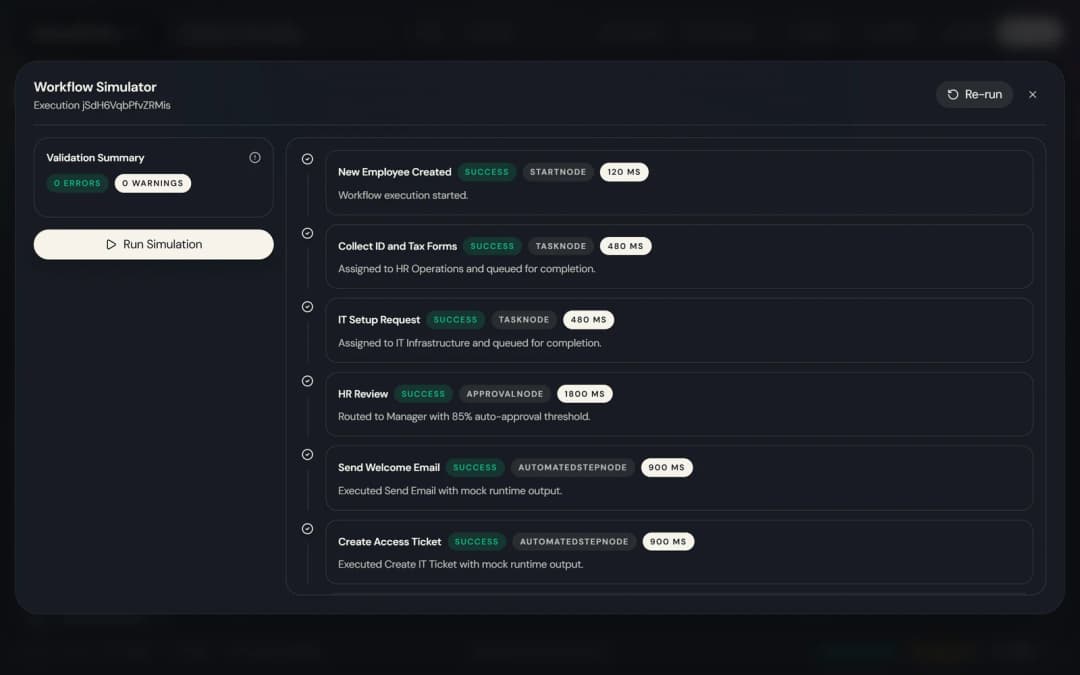
Task: Click the STARTNODE tag
Action: click(558, 172)
